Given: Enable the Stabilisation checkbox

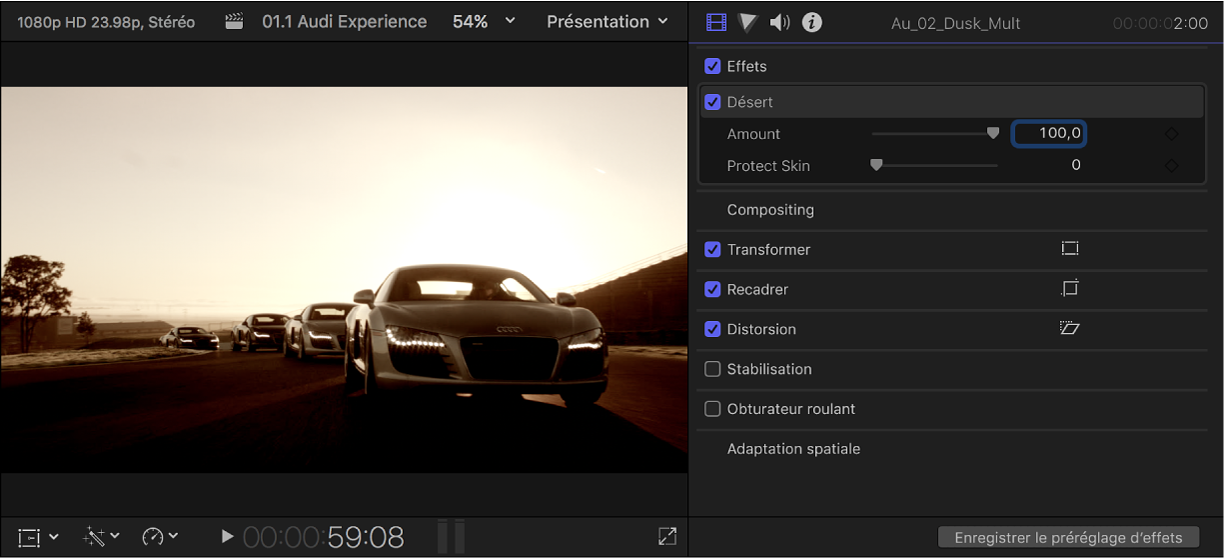Looking at the screenshot, I should click(713, 369).
